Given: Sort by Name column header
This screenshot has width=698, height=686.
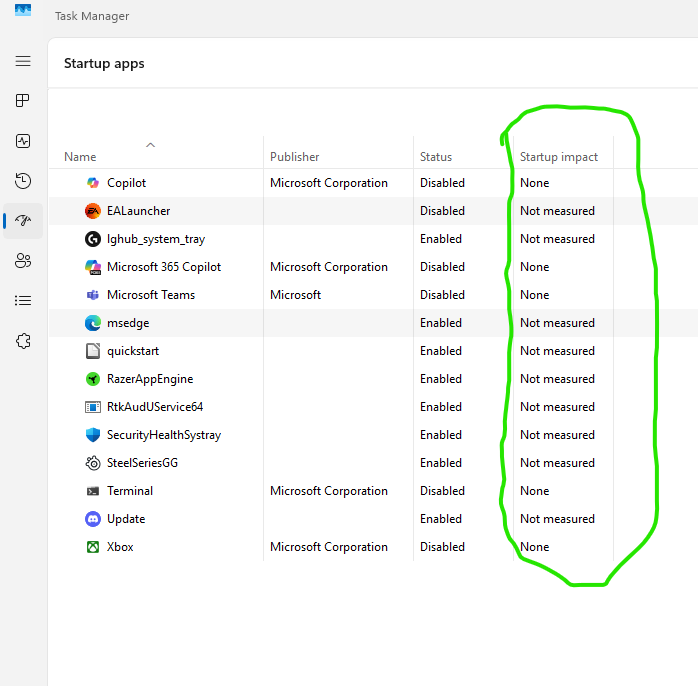Looking at the screenshot, I should pyautogui.click(x=80, y=157).
